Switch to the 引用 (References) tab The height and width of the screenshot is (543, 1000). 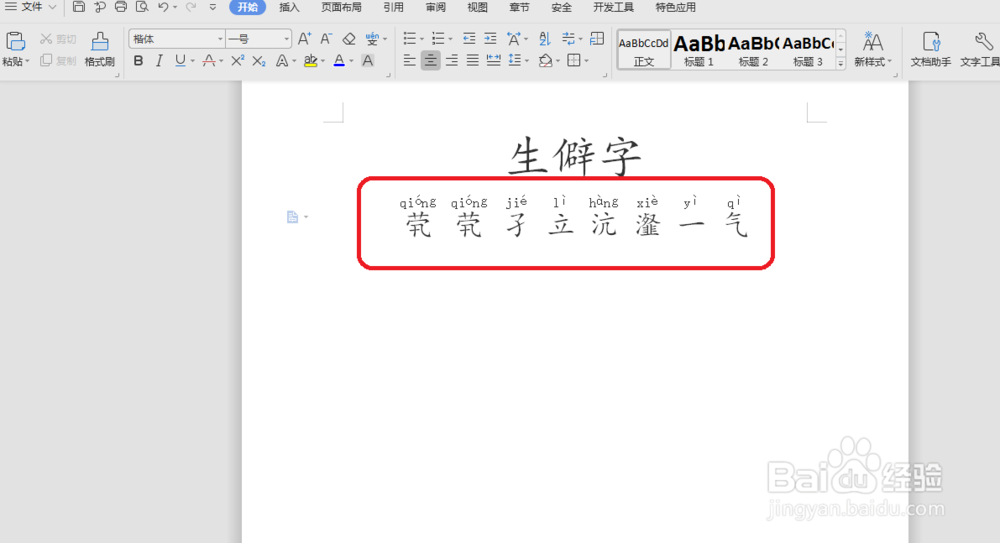[x=393, y=7]
